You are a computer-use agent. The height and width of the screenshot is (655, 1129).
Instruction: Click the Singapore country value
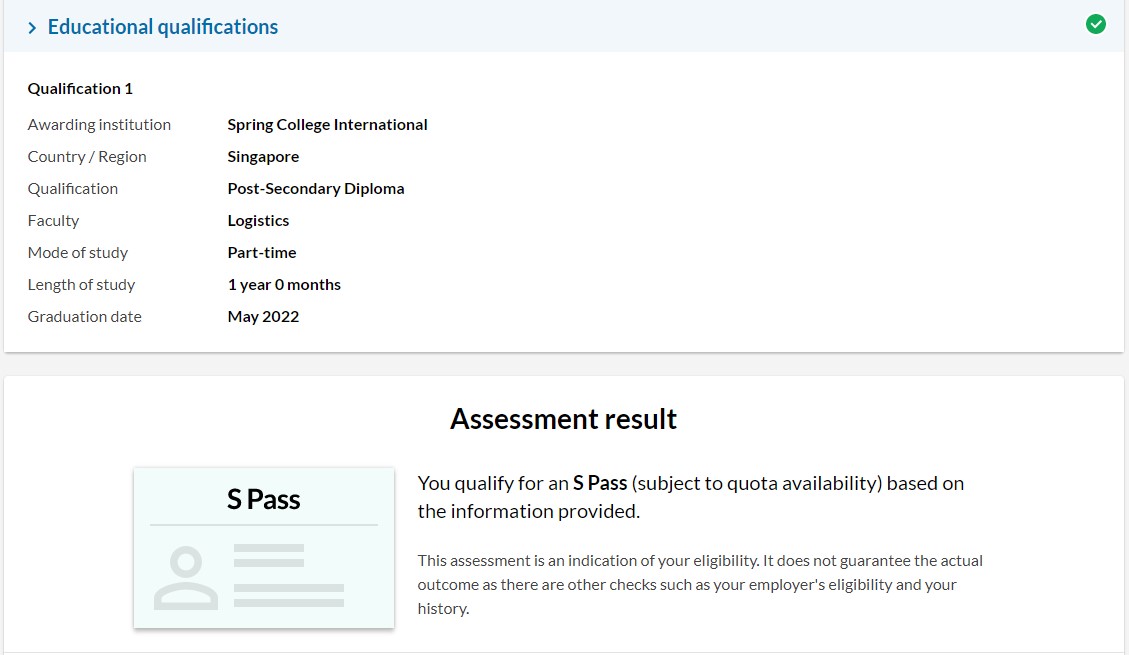click(x=263, y=157)
